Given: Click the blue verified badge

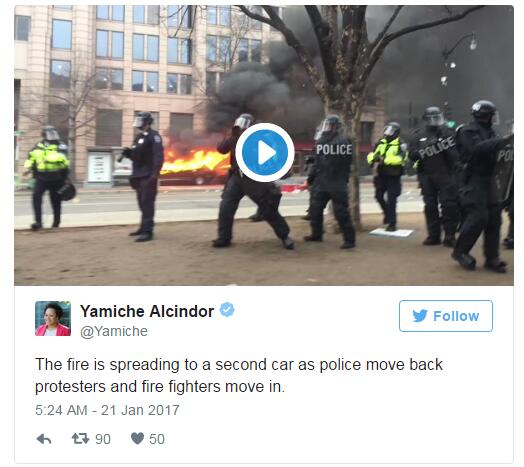Looking at the screenshot, I should pos(227,310).
